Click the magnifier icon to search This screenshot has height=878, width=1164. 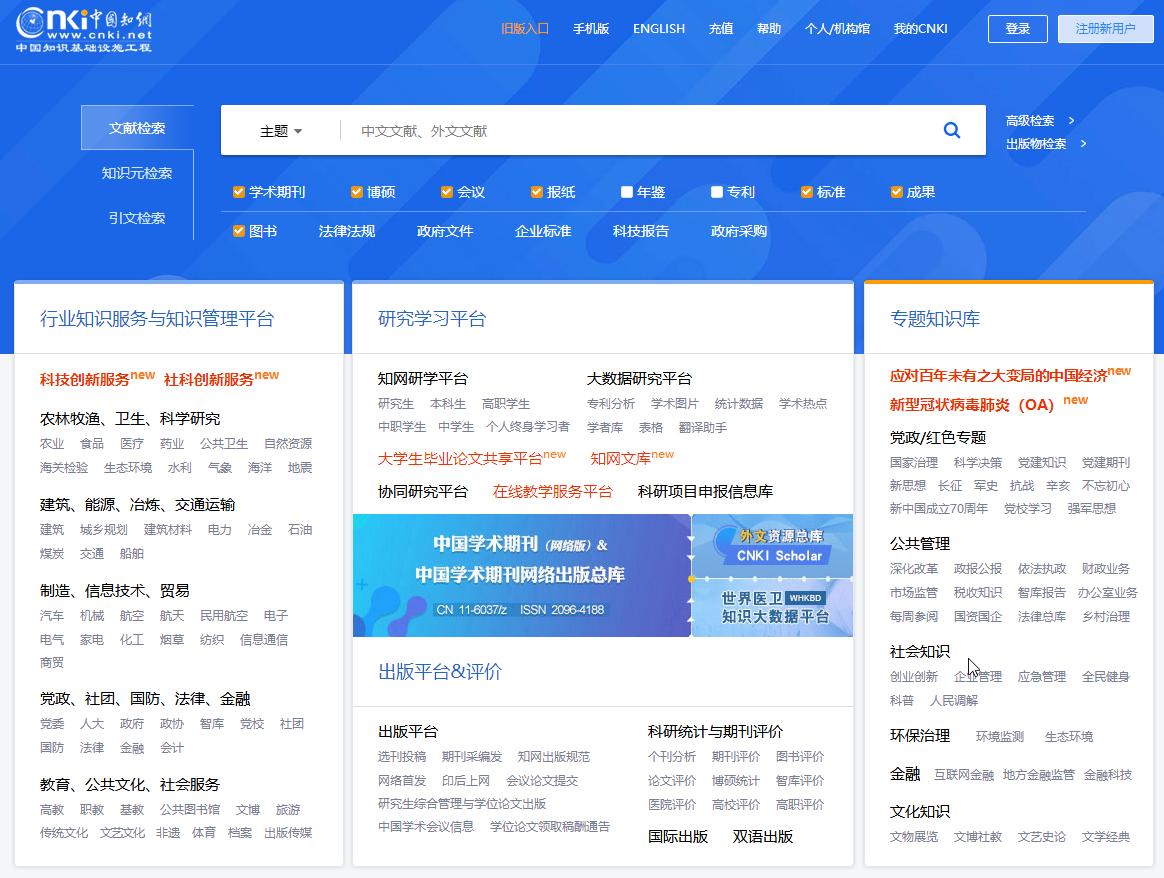(x=951, y=130)
